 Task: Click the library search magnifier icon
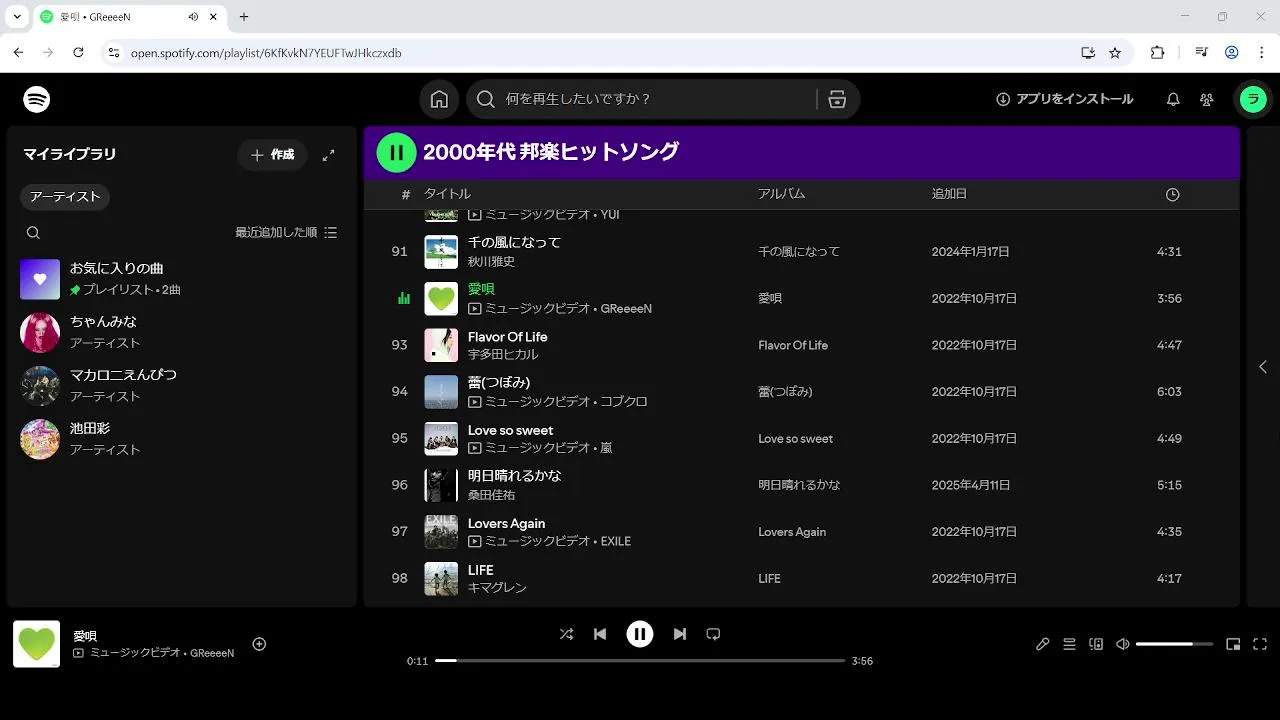(33, 232)
